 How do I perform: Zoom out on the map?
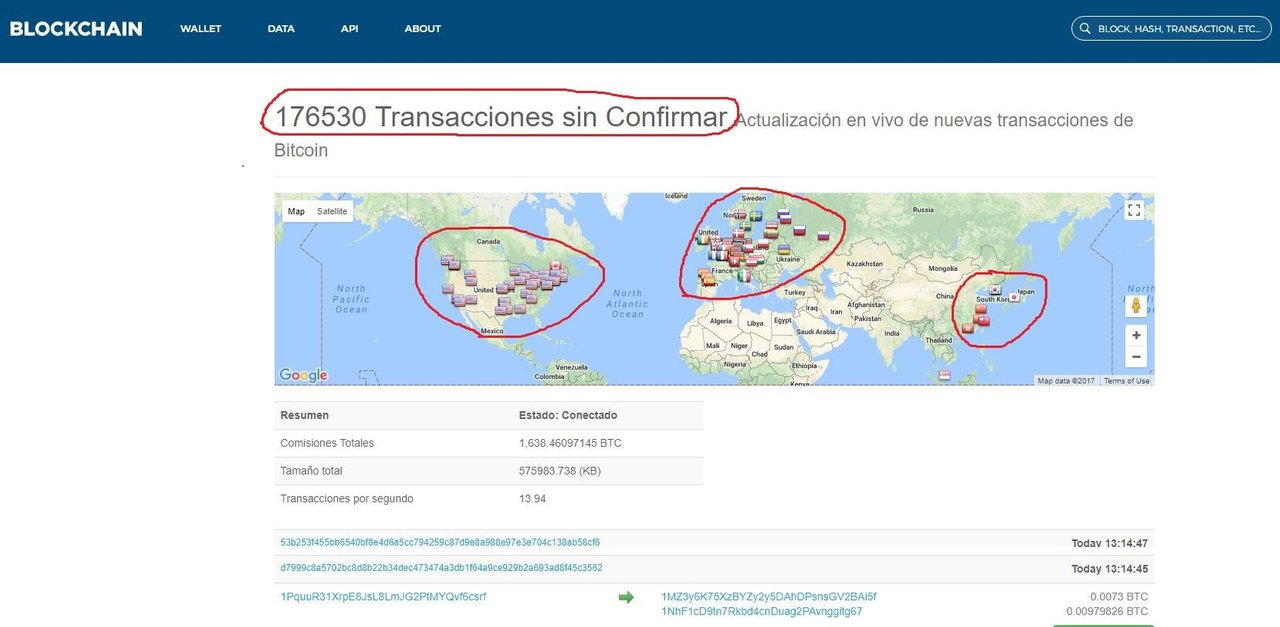click(x=1136, y=357)
